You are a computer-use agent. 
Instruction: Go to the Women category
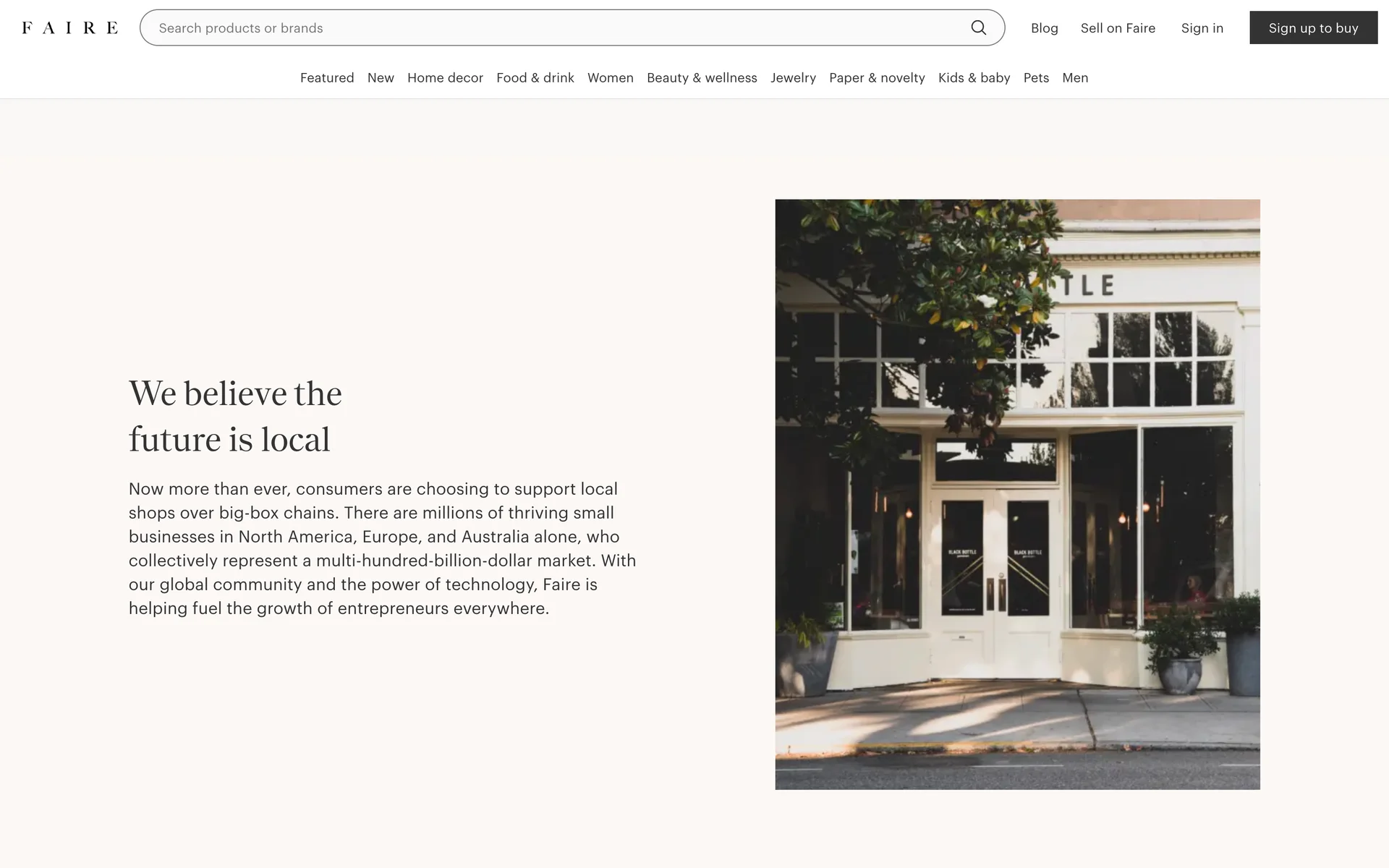(610, 77)
